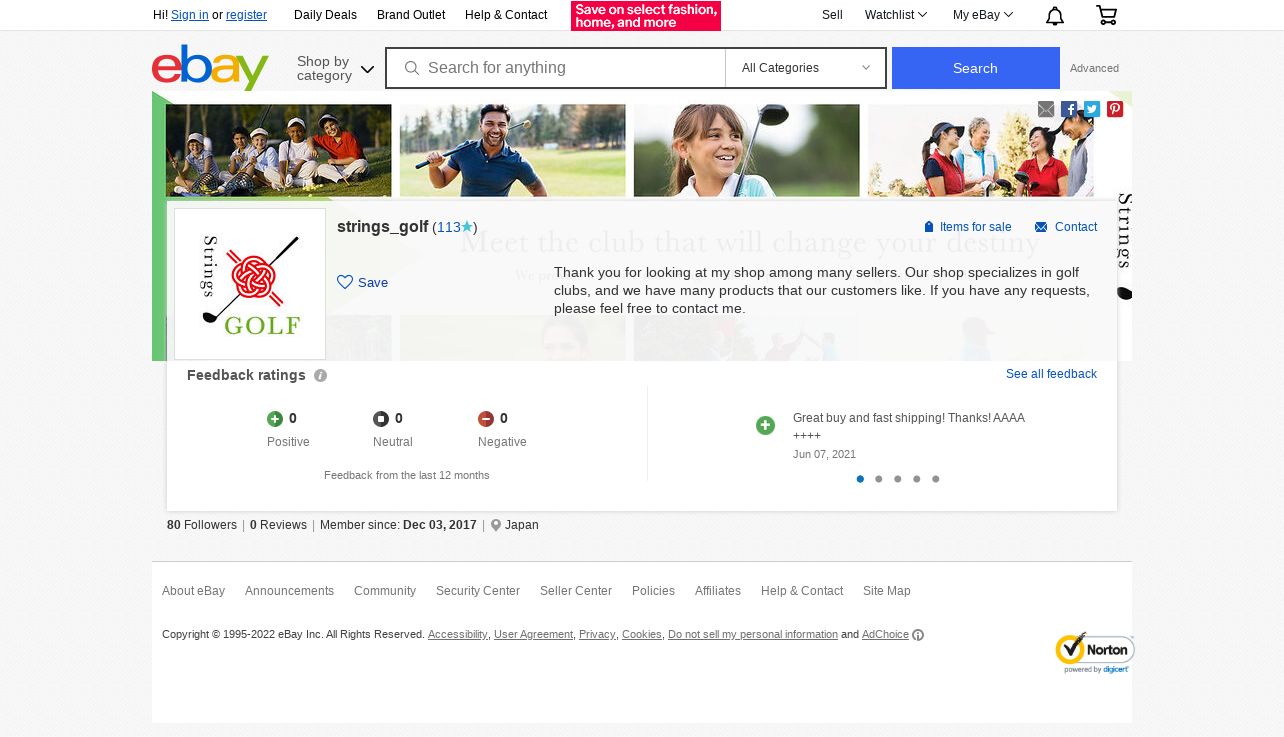Share the store by email icon
The height and width of the screenshot is (737, 1284).
(x=1046, y=109)
